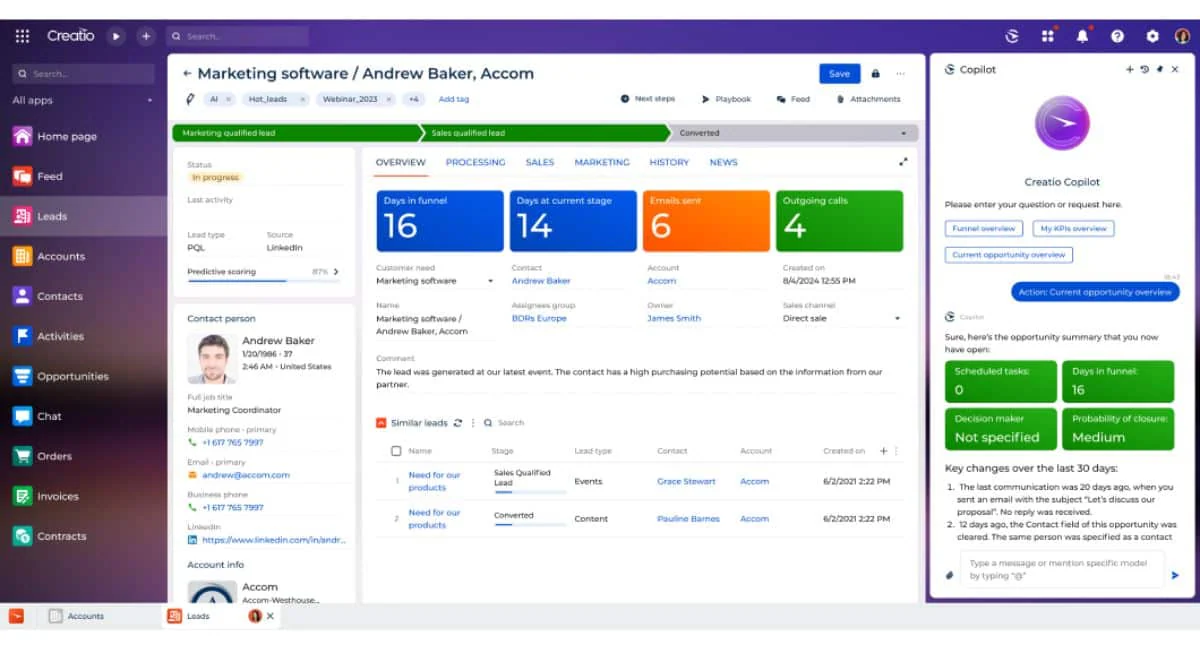
Task: Open Attachments
Action: point(868,99)
